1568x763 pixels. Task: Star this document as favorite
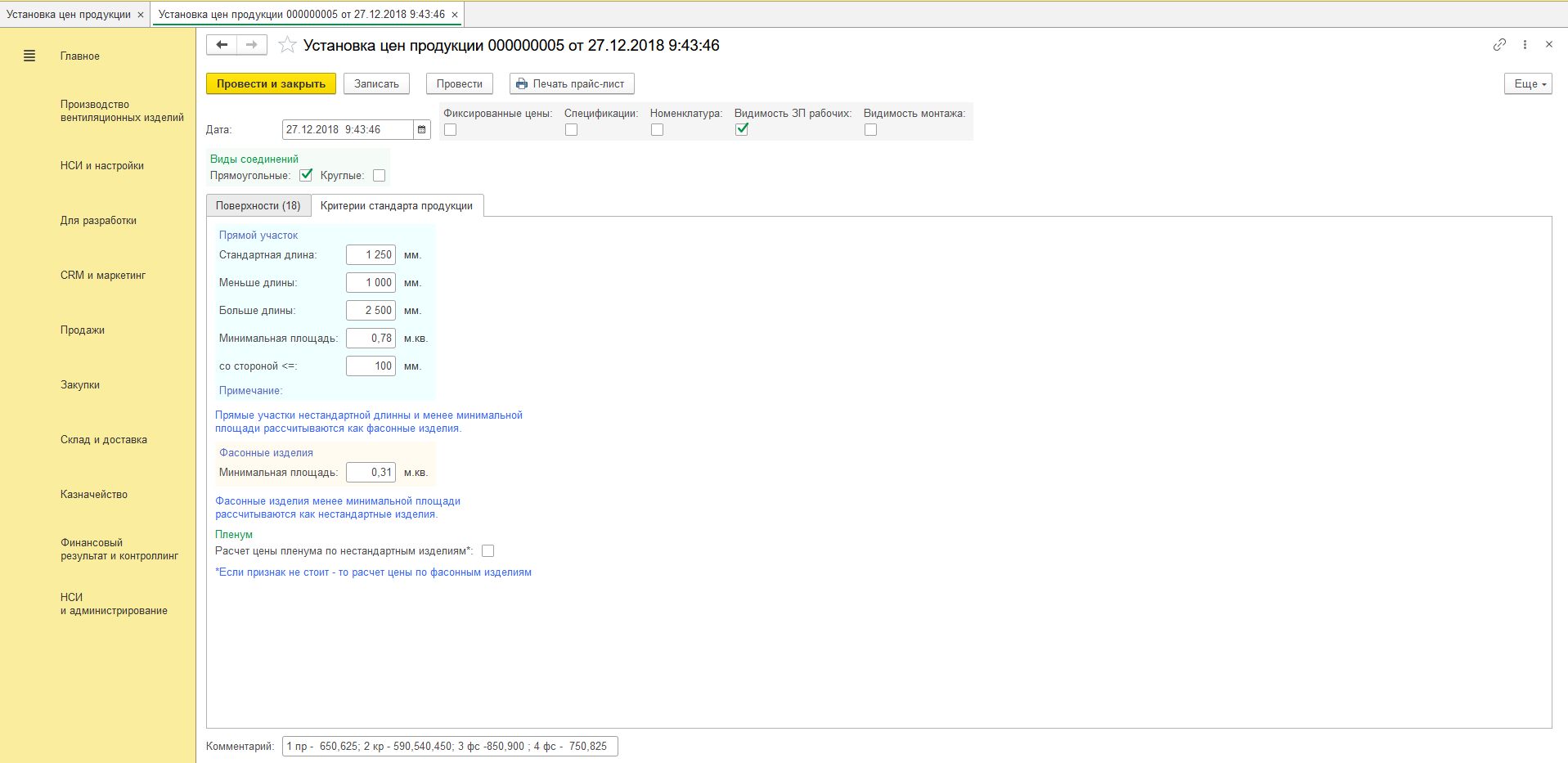[287, 45]
